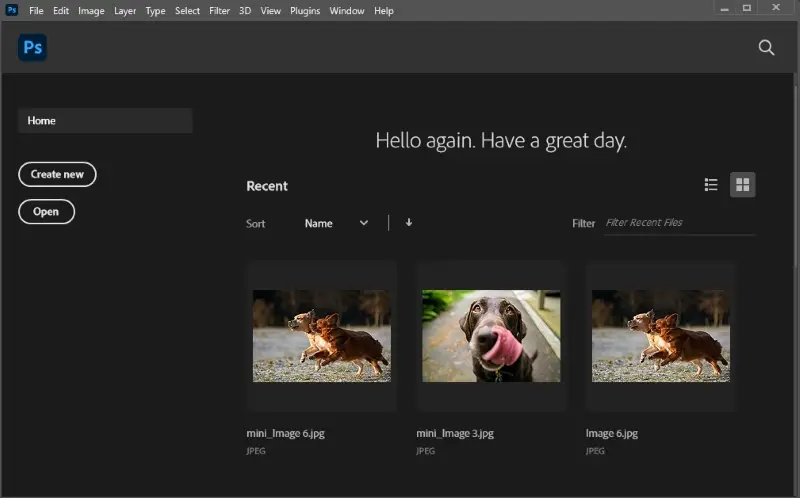Click the Filter Recent Files field
800x498 pixels.
[678, 223]
